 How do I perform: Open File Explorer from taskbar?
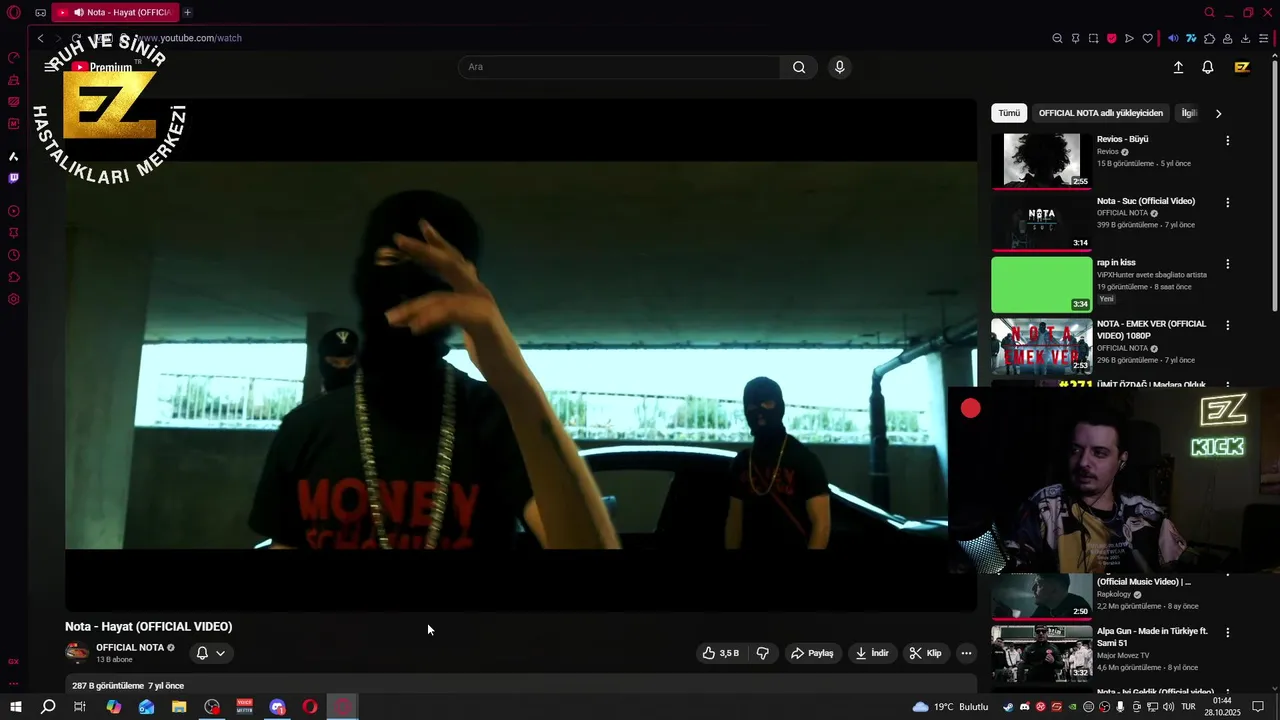[179, 707]
